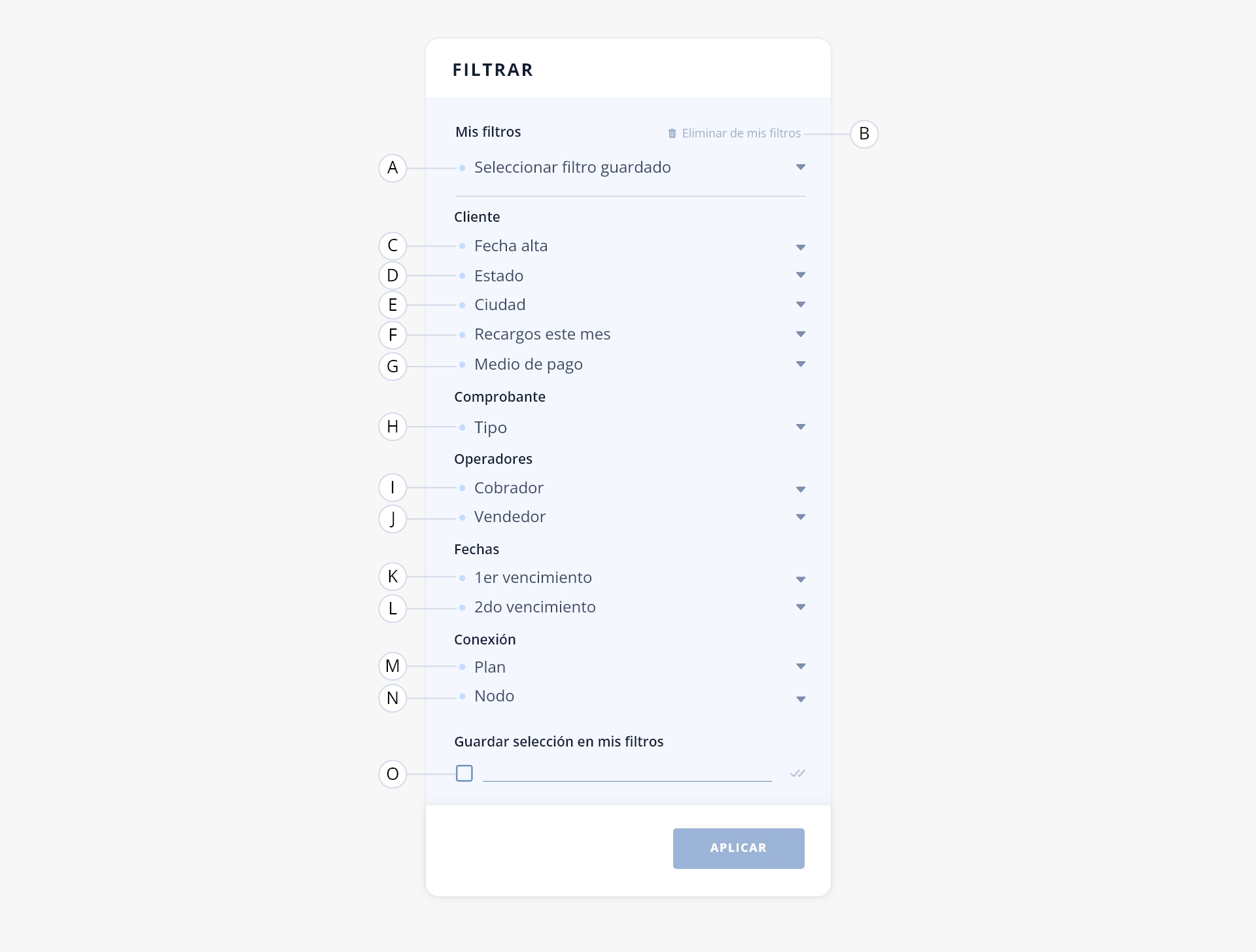The width and height of the screenshot is (1256, 952).
Task: Expand the Fecha alta dropdown arrow
Action: (x=801, y=247)
